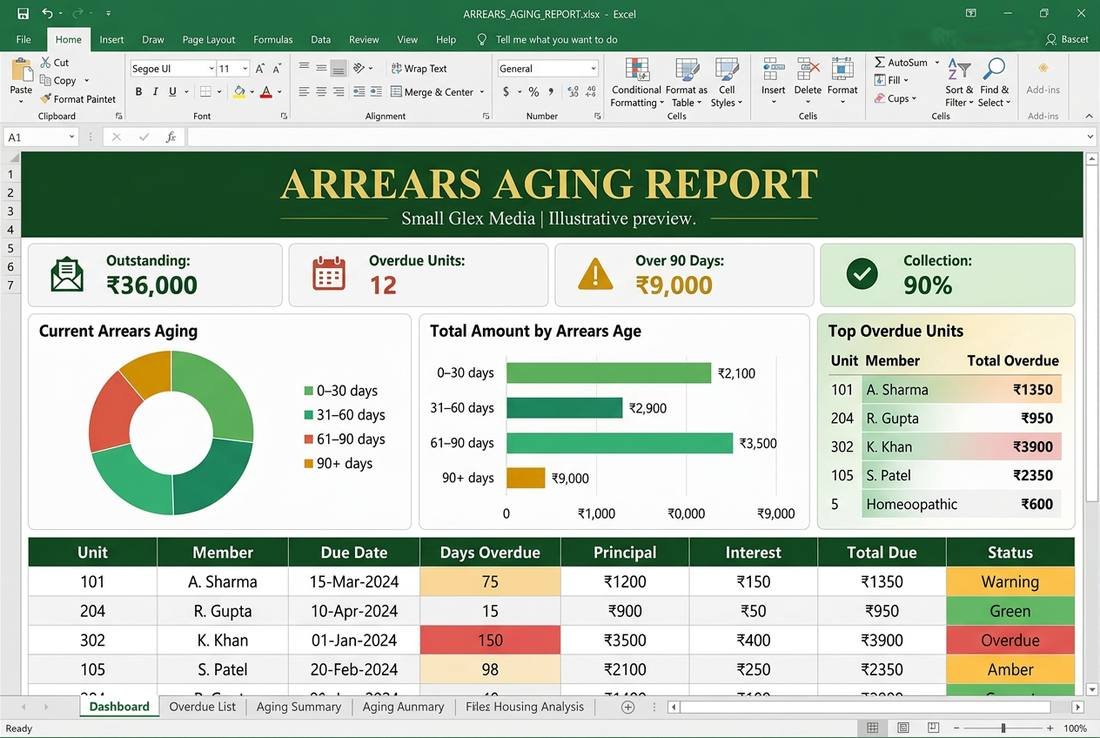1100x738 pixels.
Task: Open the General number format dropdown
Action: [593, 68]
